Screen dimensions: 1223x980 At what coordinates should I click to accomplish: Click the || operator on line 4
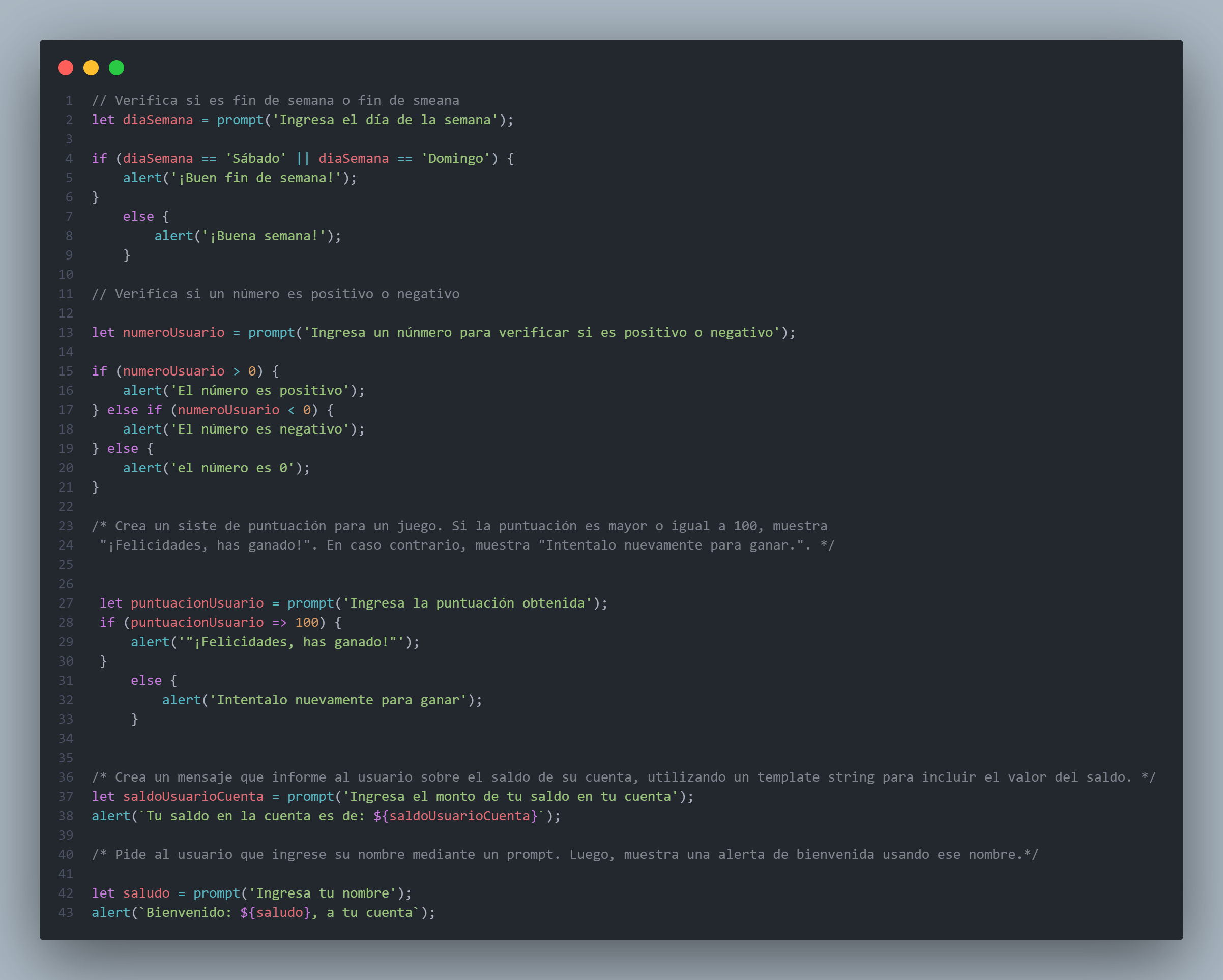click(303, 158)
